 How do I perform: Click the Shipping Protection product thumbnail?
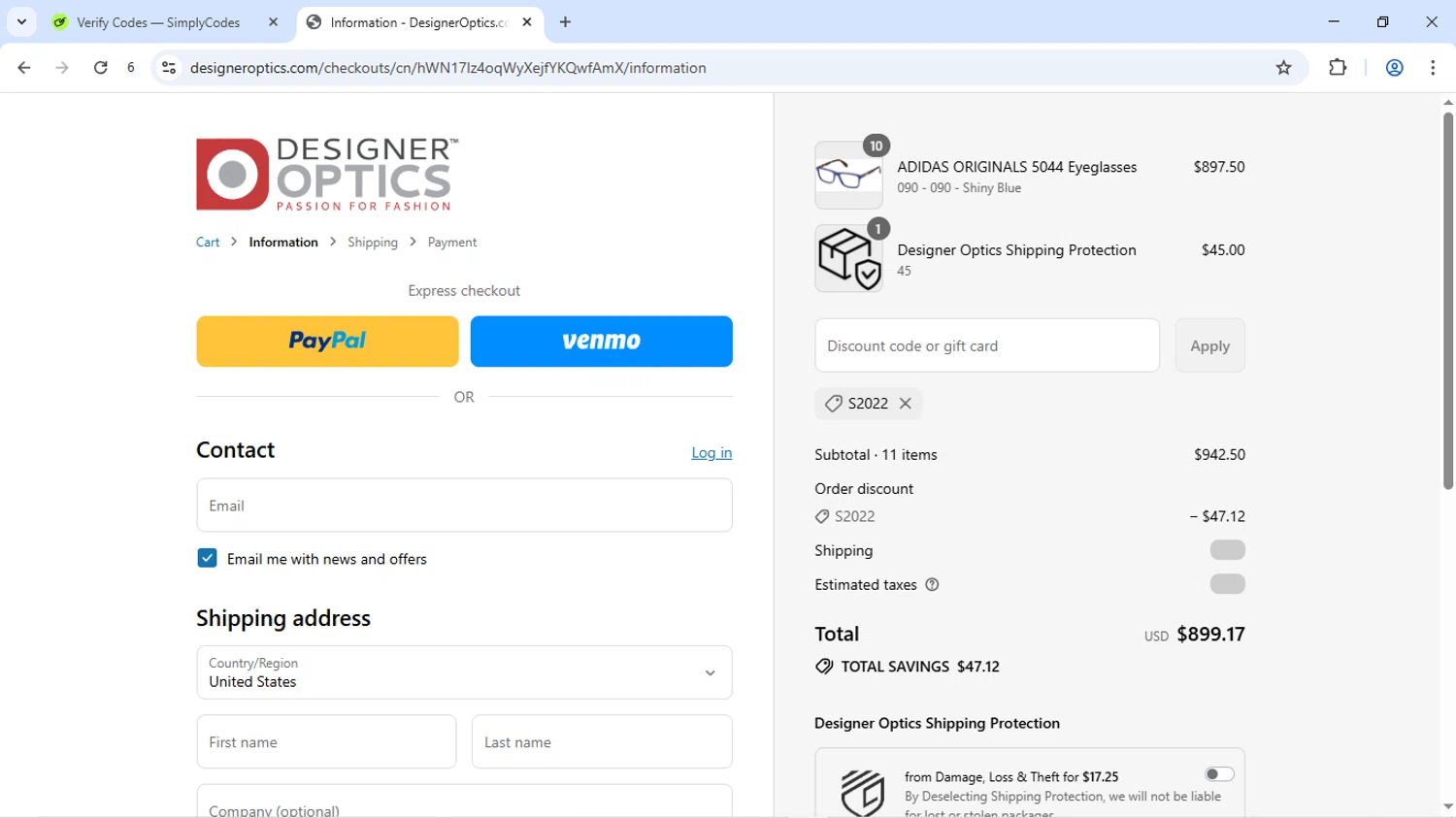[848, 258]
